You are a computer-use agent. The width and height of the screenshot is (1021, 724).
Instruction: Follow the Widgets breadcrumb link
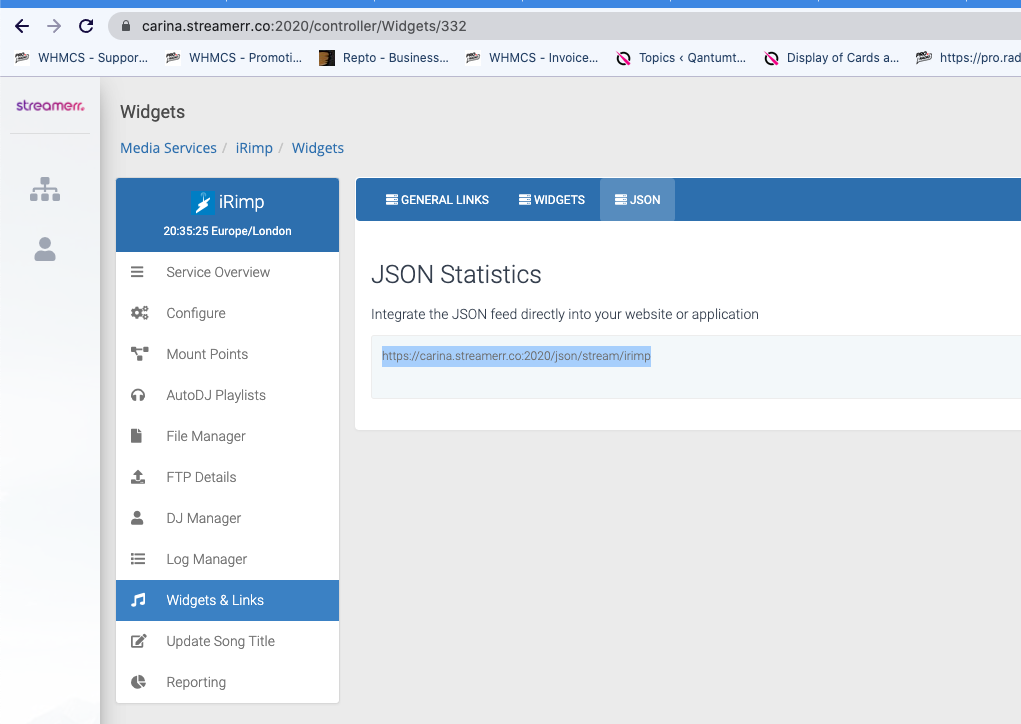[318, 148]
